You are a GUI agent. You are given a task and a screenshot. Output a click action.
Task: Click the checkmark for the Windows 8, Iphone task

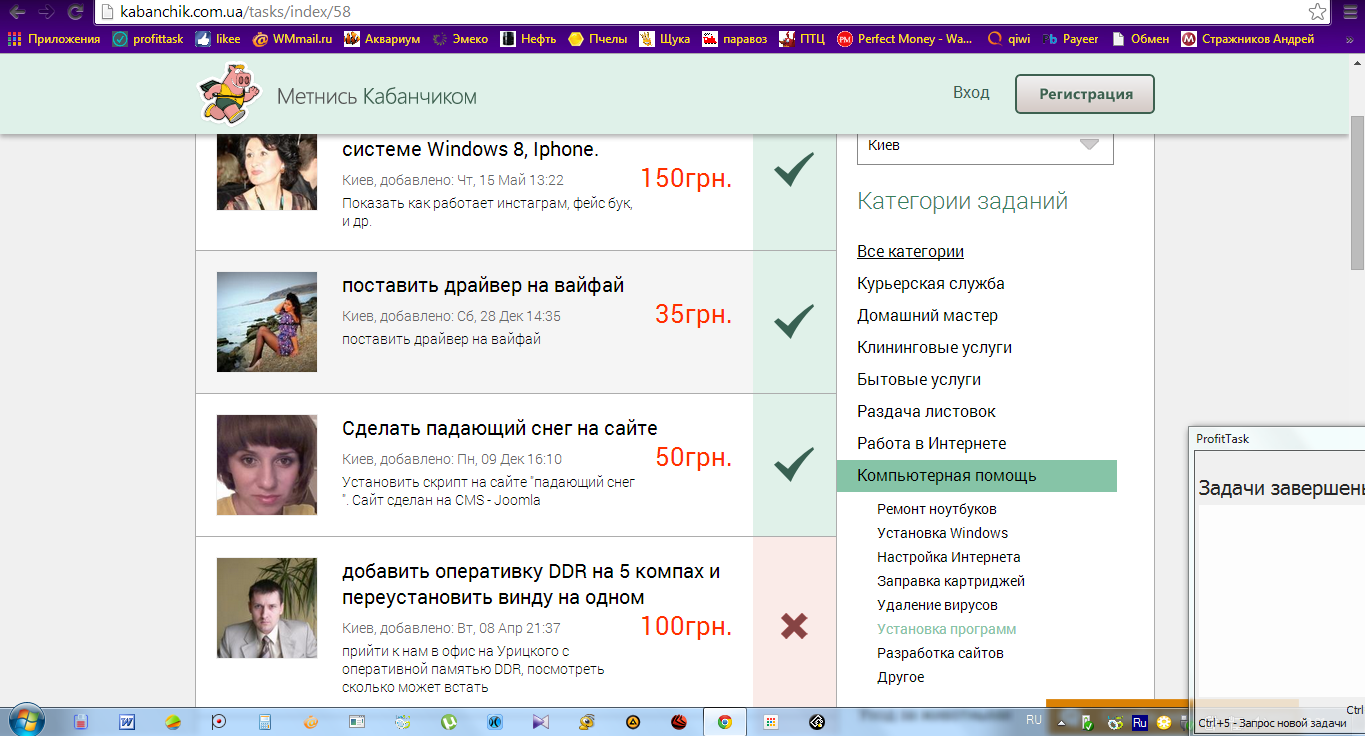coord(794,171)
